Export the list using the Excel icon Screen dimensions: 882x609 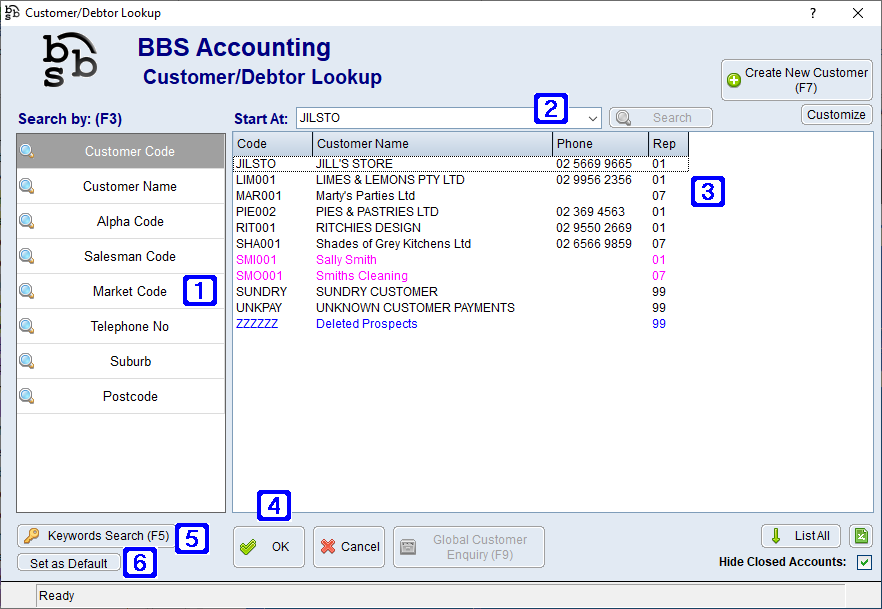point(861,536)
